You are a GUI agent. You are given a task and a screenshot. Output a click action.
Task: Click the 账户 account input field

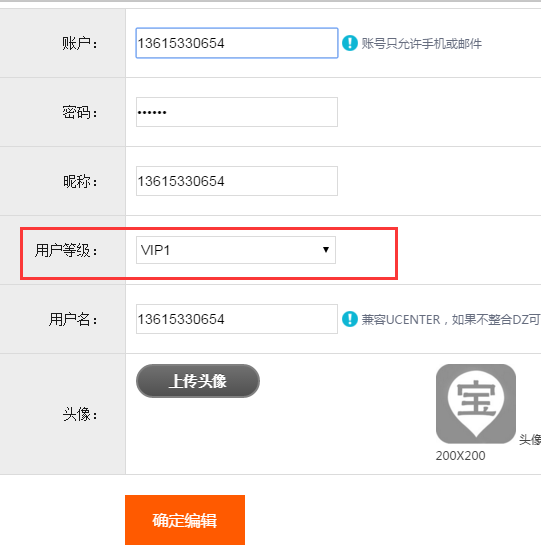pos(237,43)
